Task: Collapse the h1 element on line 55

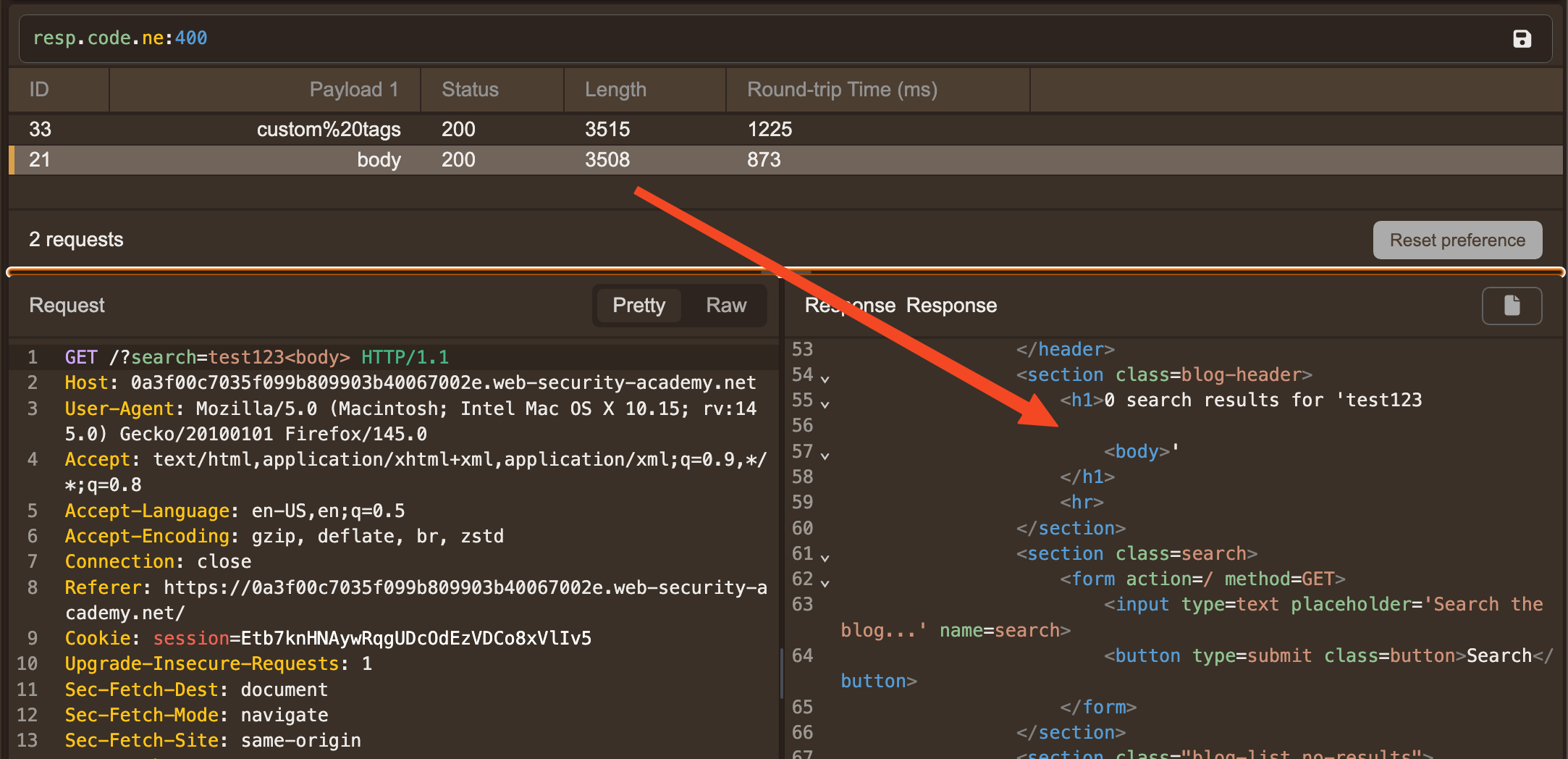Action: tap(825, 403)
